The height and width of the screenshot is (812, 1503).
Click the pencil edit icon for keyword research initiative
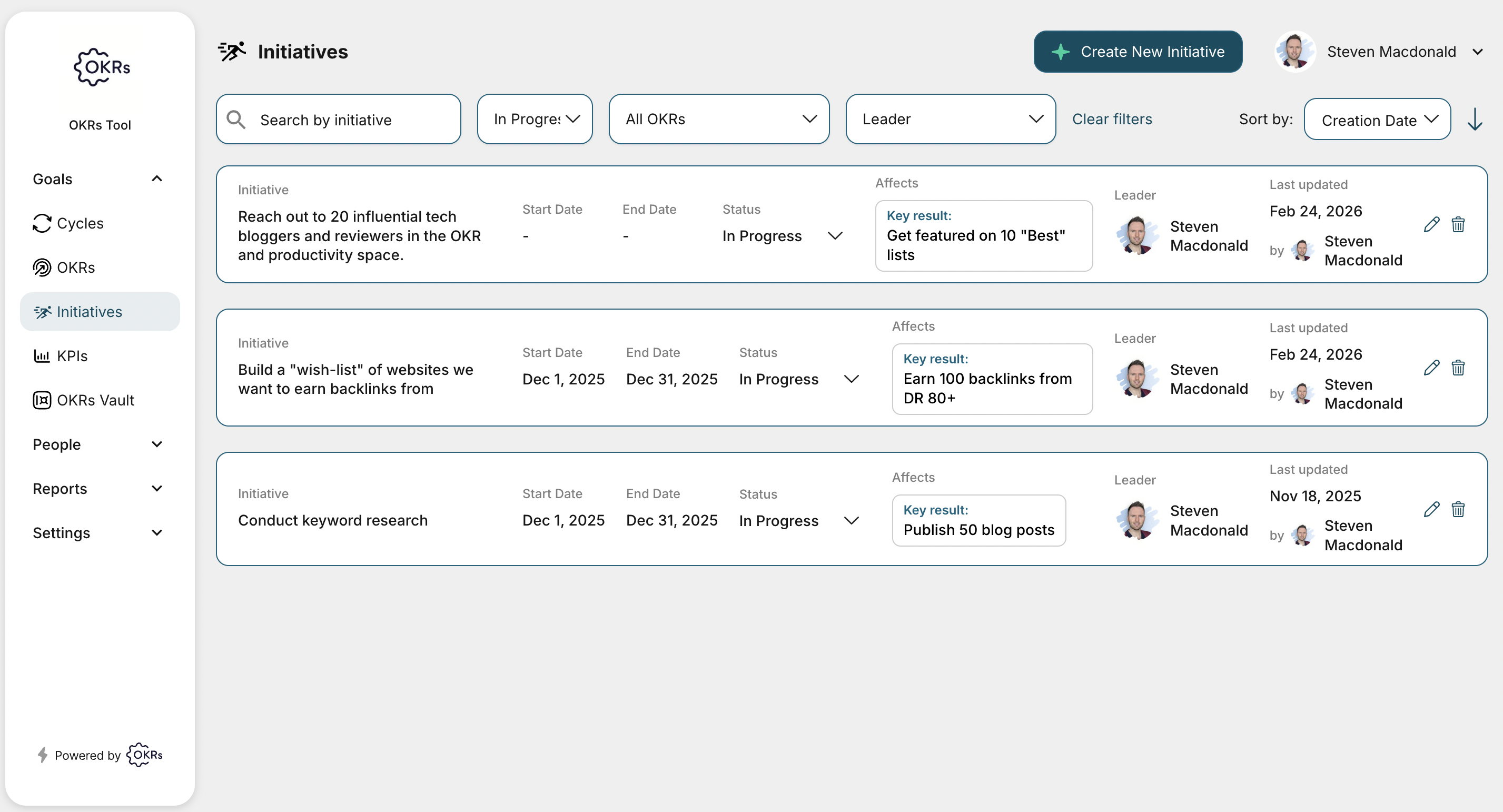pos(1431,509)
